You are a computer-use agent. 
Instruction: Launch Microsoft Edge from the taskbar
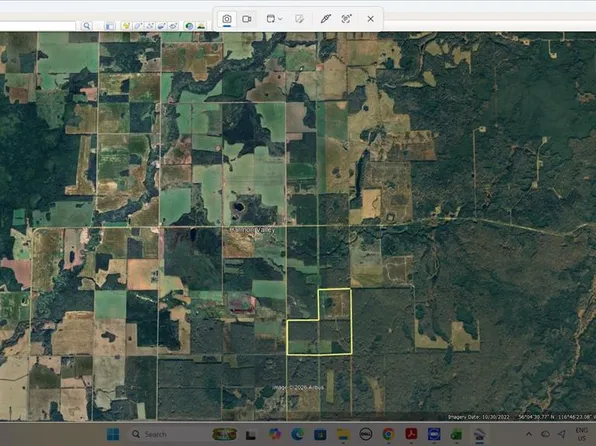coord(298,434)
